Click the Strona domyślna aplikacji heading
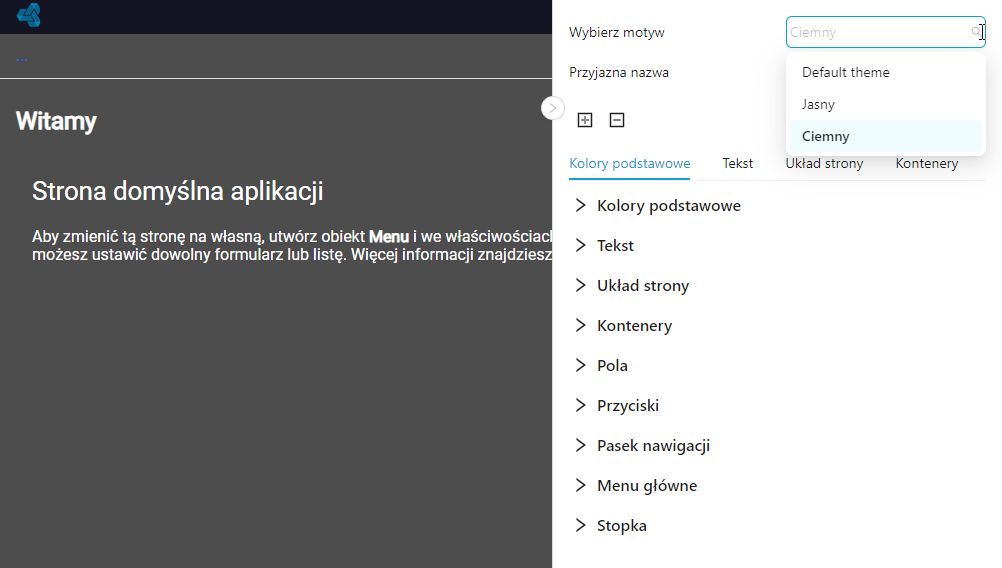The width and height of the screenshot is (1002, 568). (x=178, y=191)
